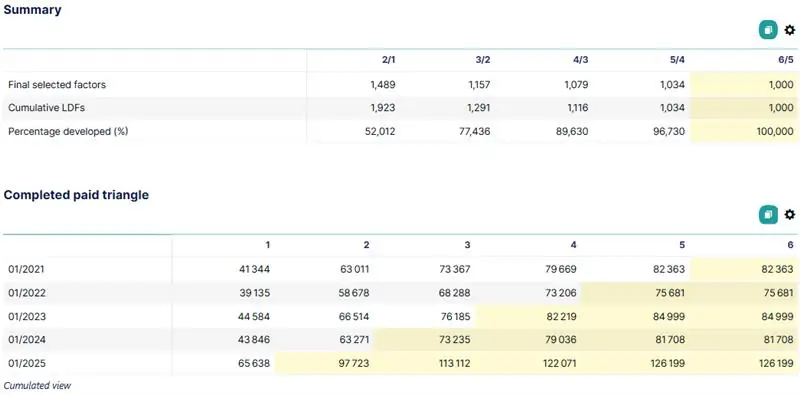Select development period 4 column header

574,245
